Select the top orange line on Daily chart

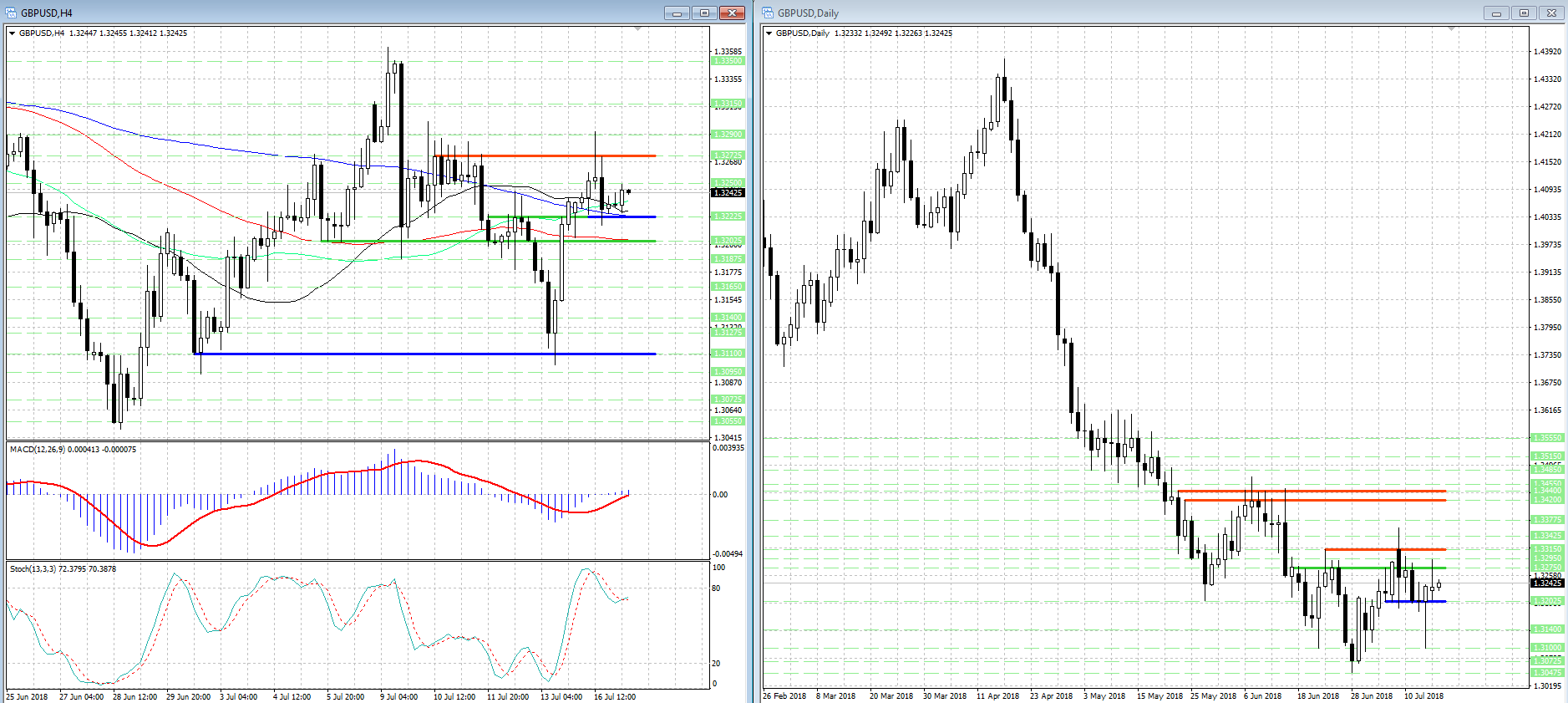1312,491
